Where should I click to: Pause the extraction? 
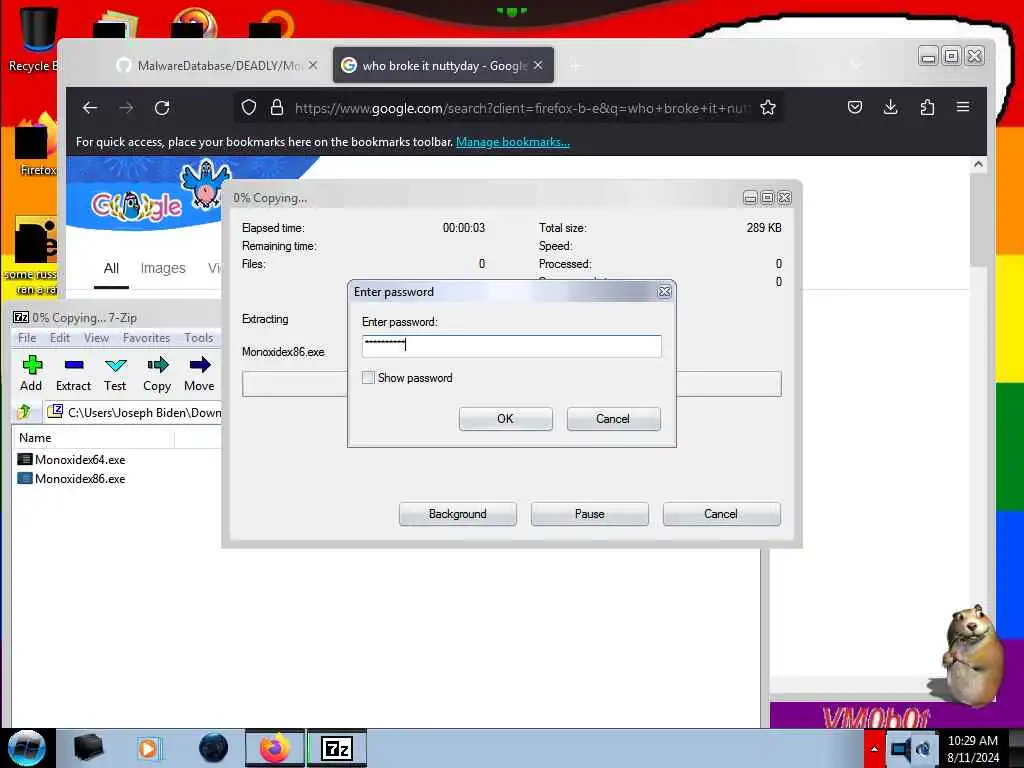tap(590, 514)
